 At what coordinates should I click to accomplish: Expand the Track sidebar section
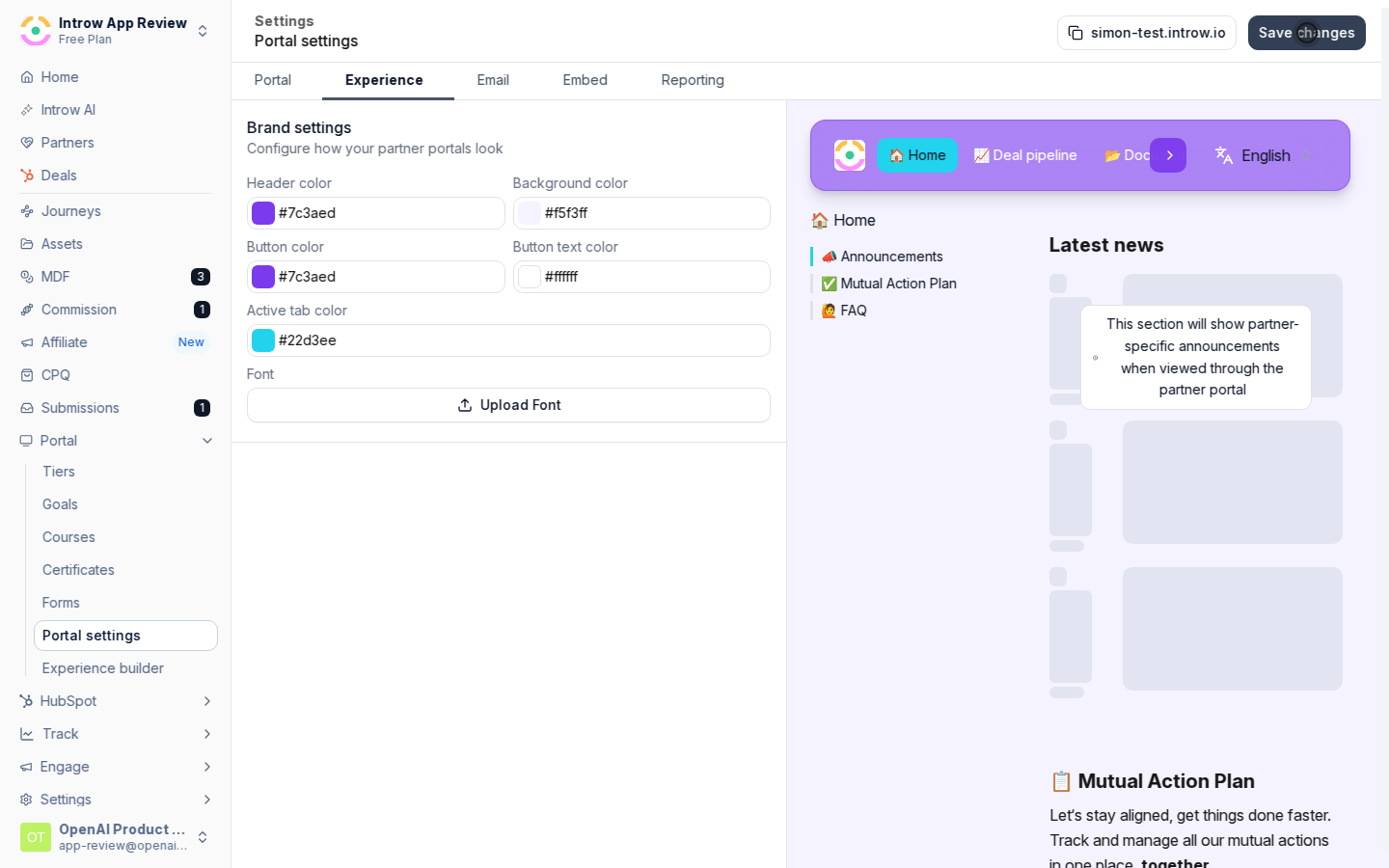[206, 734]
